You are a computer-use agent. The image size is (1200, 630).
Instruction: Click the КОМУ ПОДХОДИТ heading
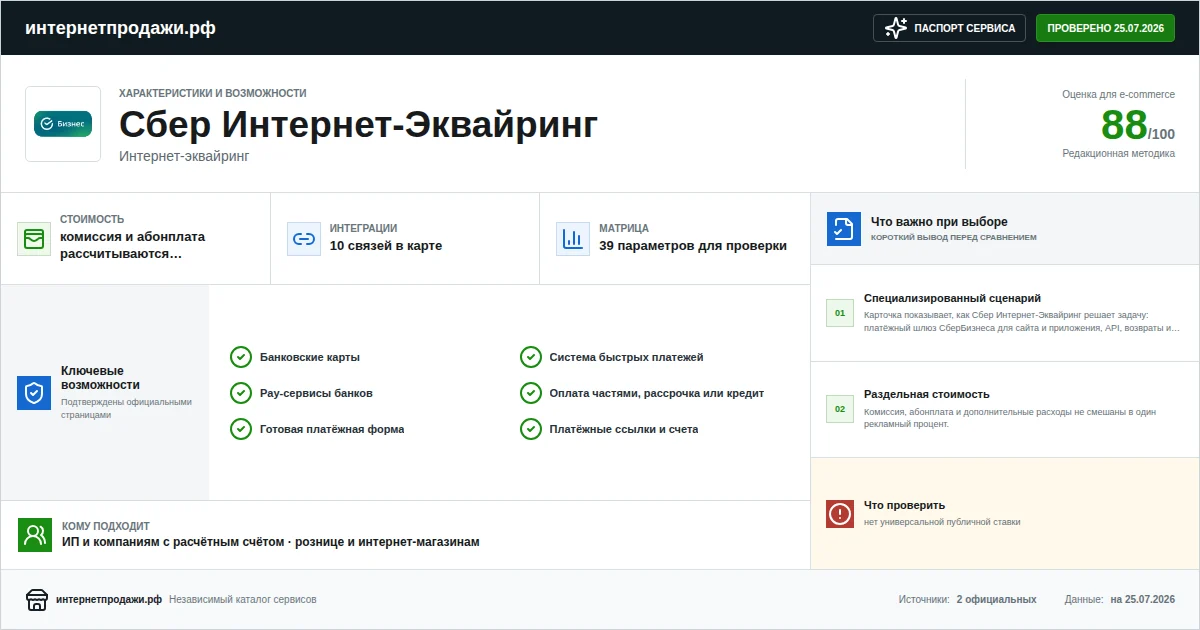pos(106,526)
